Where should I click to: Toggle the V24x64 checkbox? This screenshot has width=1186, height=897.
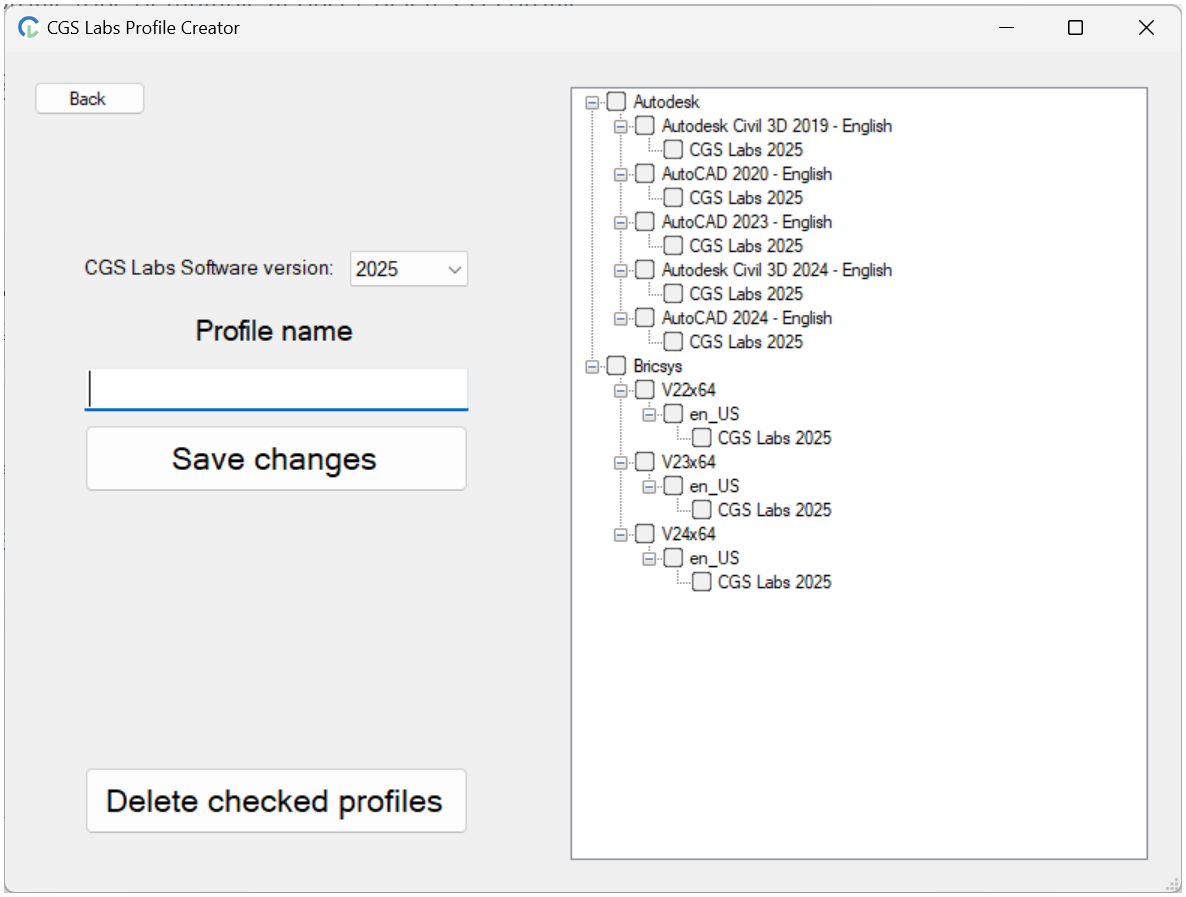click(x=645, y=534)
